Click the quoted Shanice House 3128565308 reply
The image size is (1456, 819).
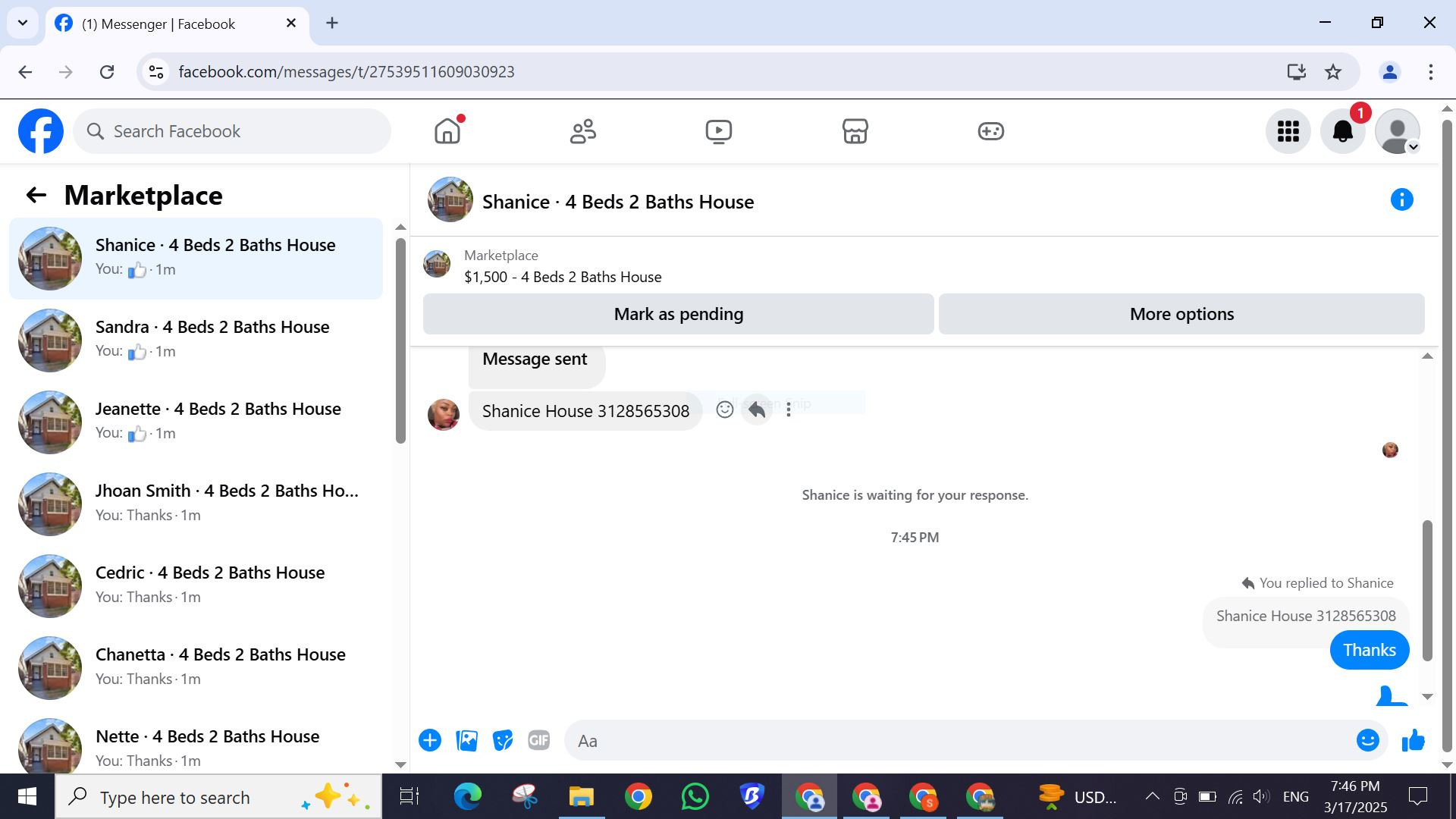(1306, 616)
